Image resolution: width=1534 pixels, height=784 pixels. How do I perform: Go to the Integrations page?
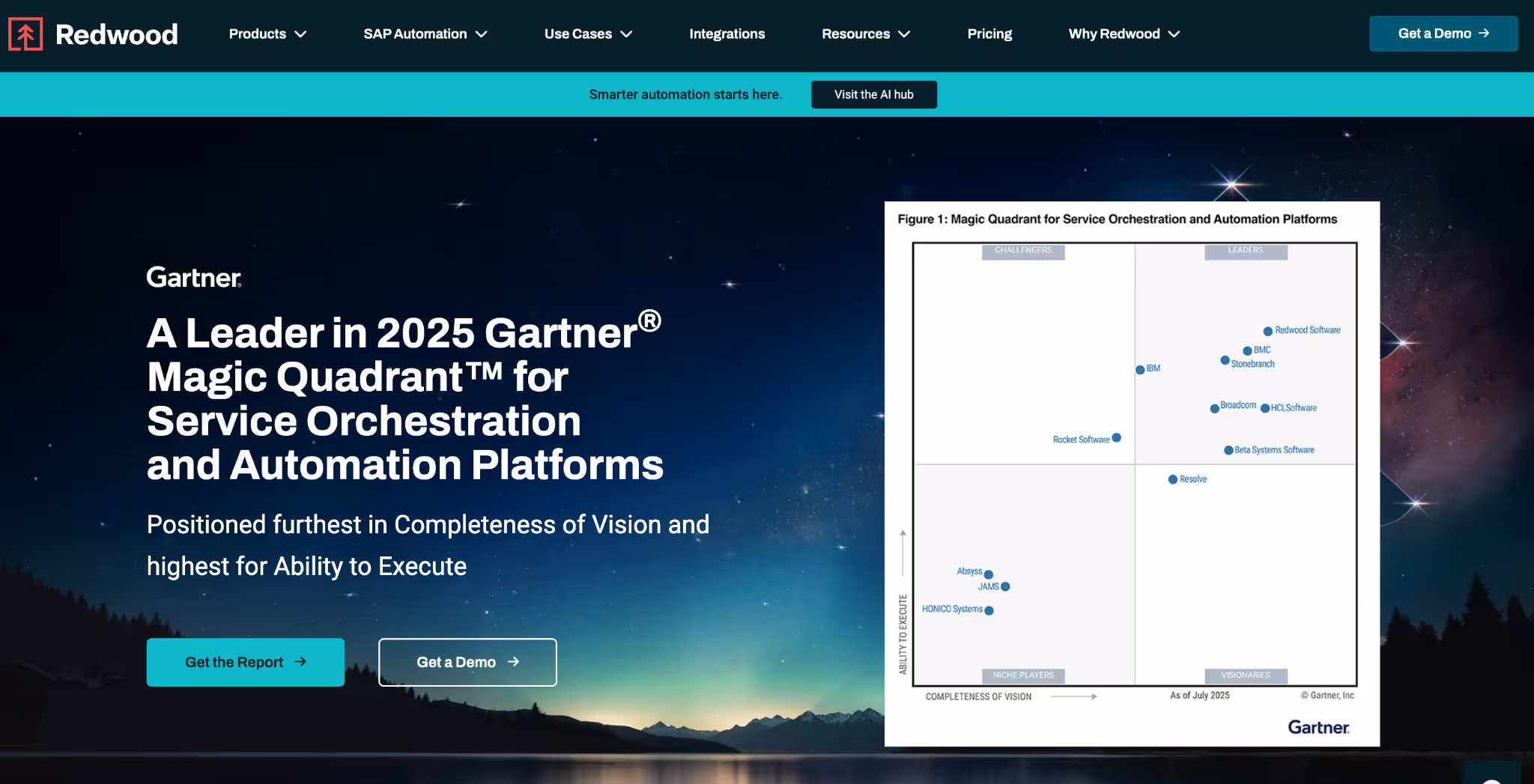point(727,34)
